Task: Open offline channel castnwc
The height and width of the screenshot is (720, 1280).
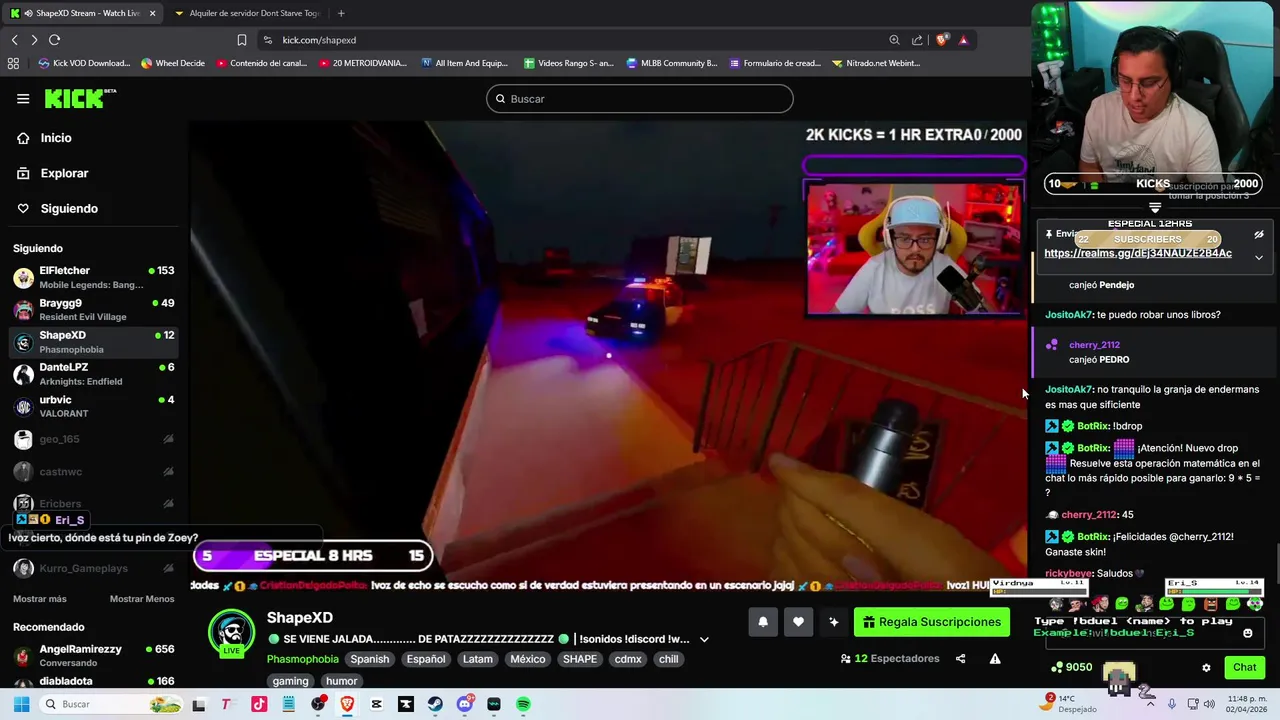Action: click(x=94, y=471)
